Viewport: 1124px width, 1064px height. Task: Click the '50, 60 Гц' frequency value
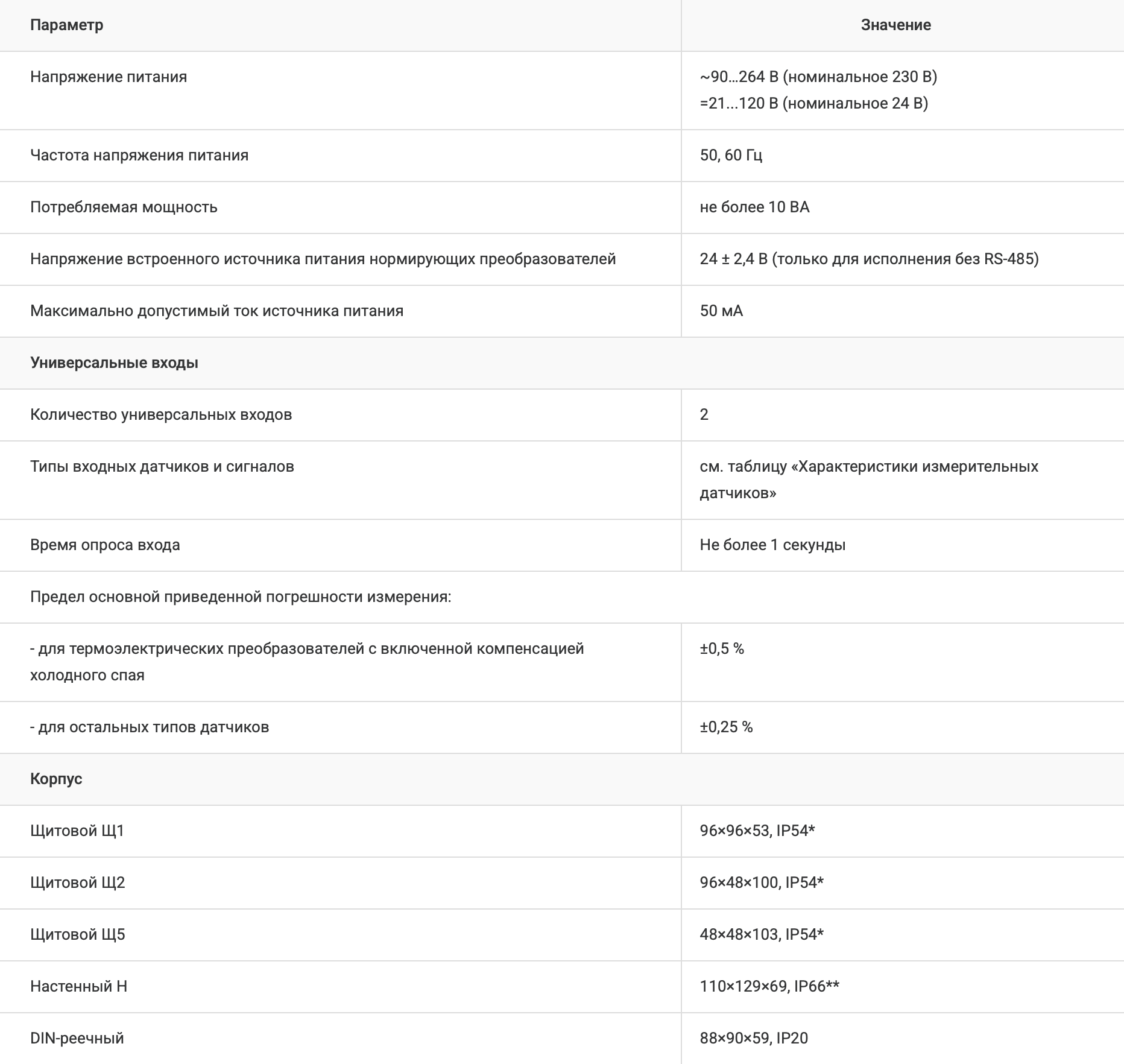pyautogui.click(x=731, y=156)
